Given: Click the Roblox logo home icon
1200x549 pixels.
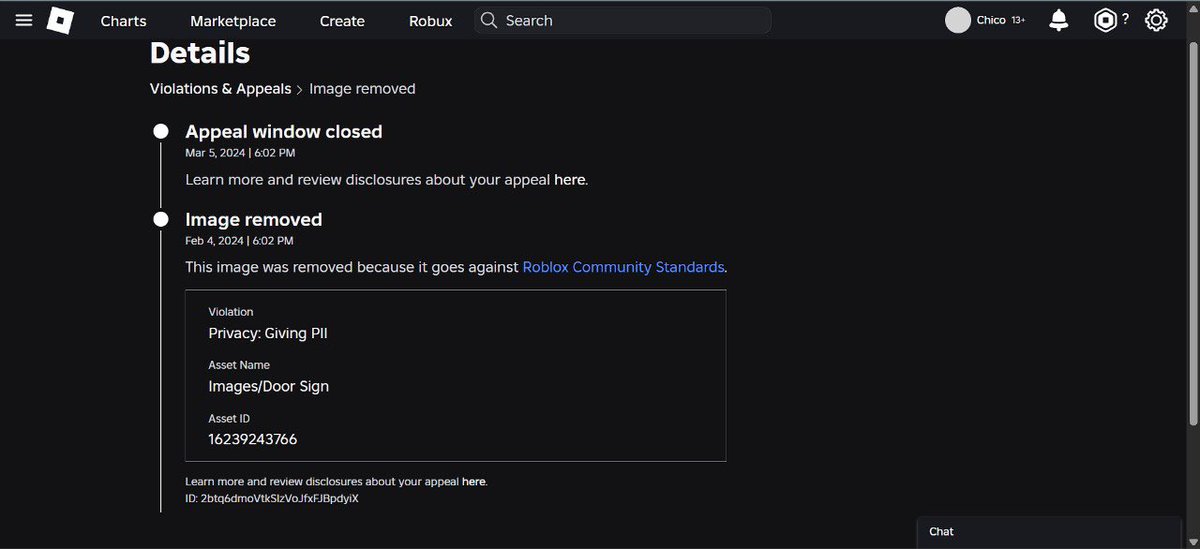Looking at the screenshot, I should (60, 20).
